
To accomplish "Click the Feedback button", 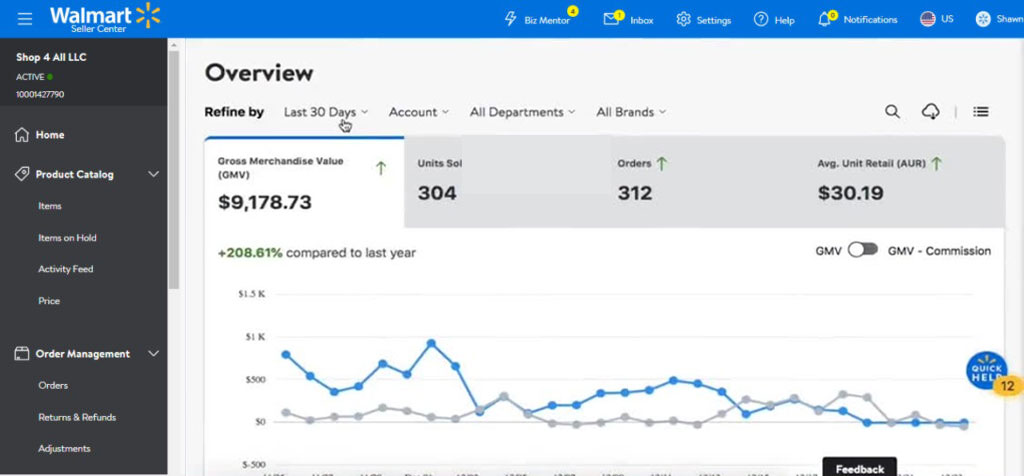I will (859, 468).
